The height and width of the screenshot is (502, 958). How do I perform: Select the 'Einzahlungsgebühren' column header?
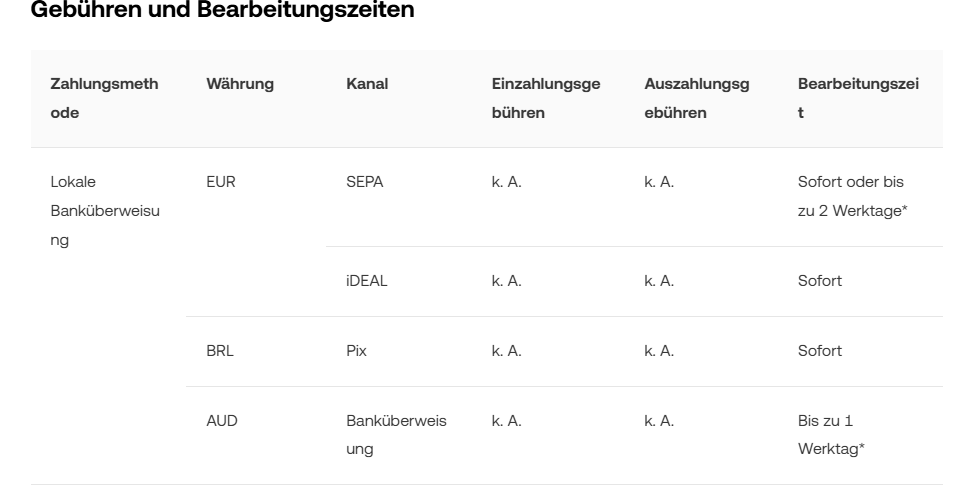click(545, 98)
